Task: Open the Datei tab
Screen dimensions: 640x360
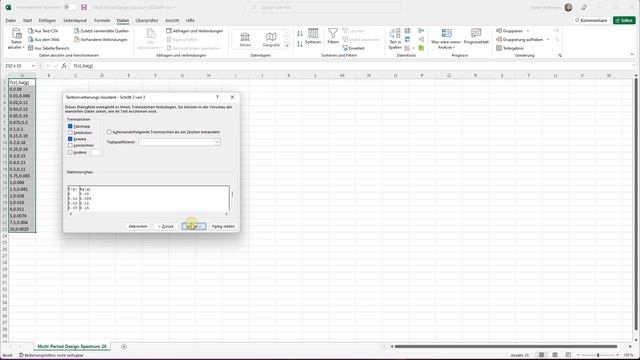Action: 11,20
